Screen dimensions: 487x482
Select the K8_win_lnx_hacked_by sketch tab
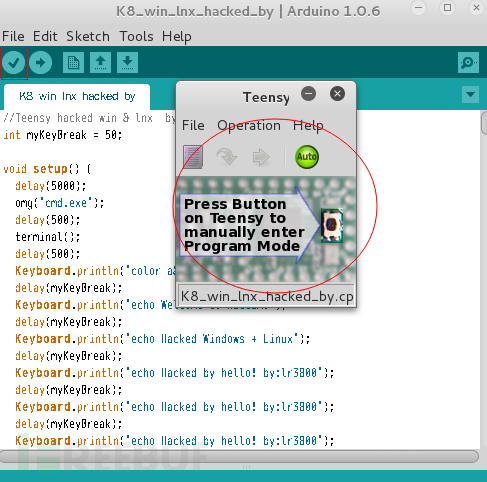77,97
